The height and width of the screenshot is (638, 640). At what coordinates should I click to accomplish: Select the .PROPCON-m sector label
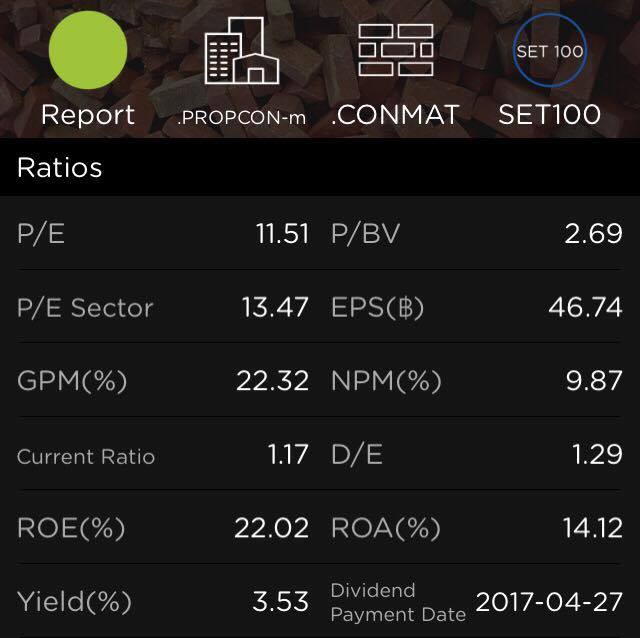(x=241, y=117)
